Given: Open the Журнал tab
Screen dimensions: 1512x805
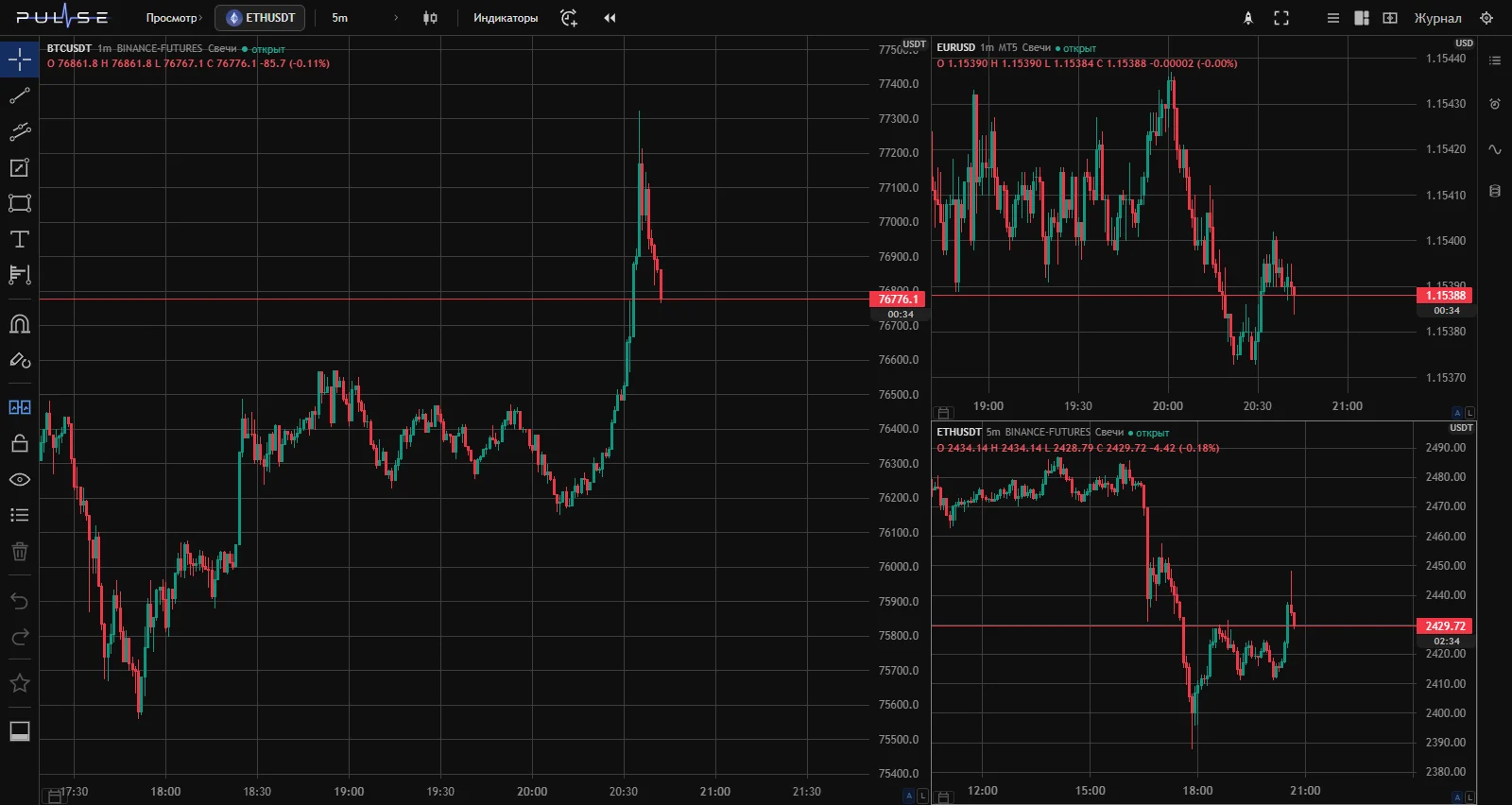Looking at the screenshot, I should [1437, 18].
